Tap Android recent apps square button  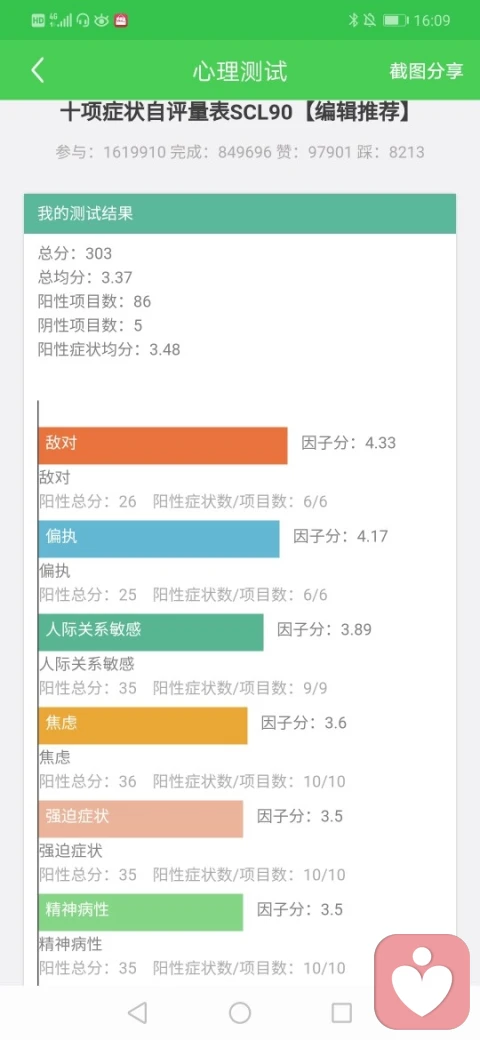pos(341,1012)
